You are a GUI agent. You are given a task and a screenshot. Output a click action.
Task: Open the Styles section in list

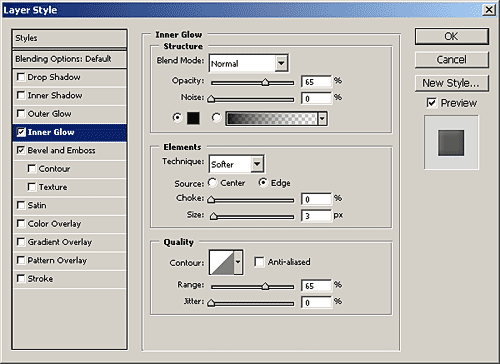pyautogui.click(x=69, y=38)
